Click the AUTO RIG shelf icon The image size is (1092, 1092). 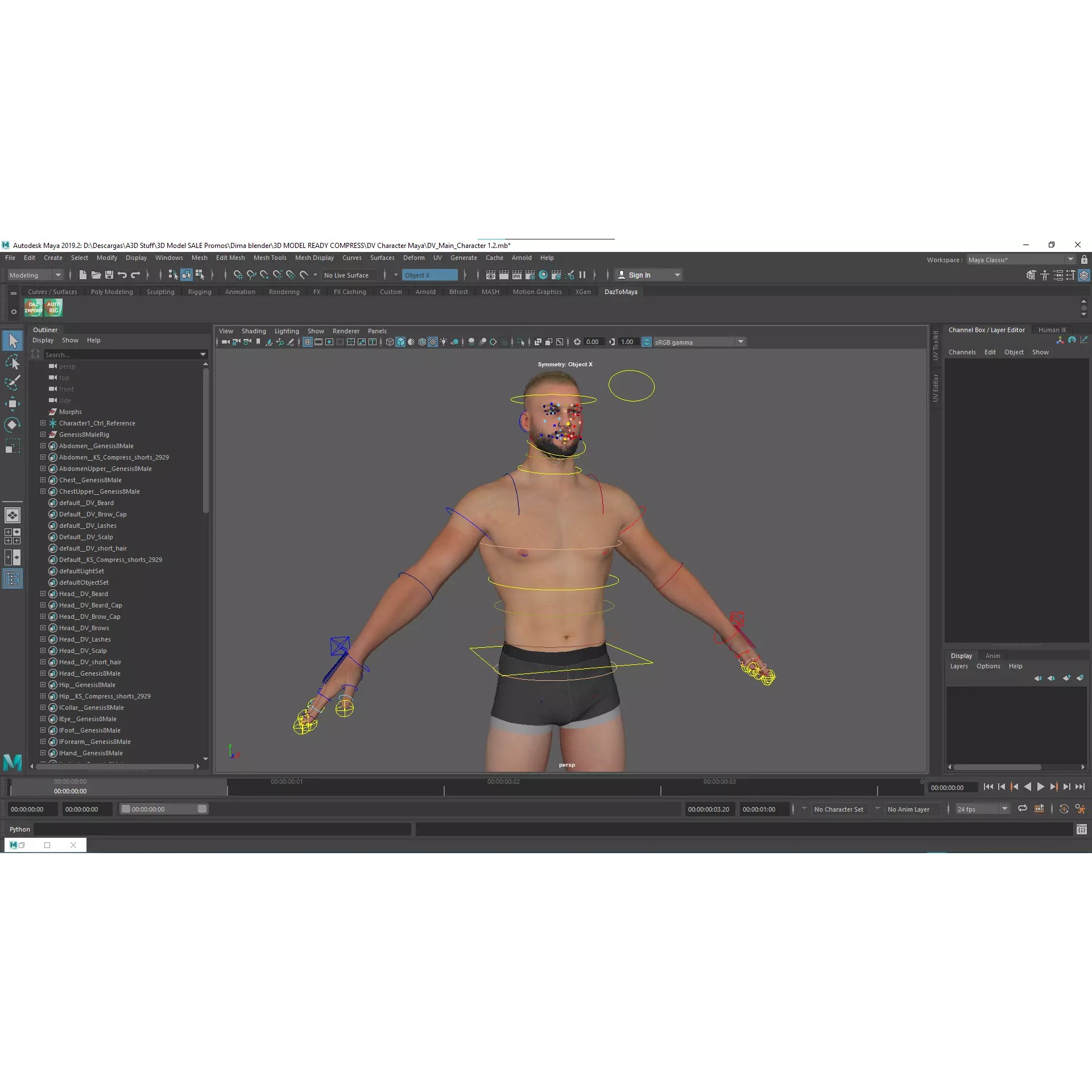click(x=54, y=308)
